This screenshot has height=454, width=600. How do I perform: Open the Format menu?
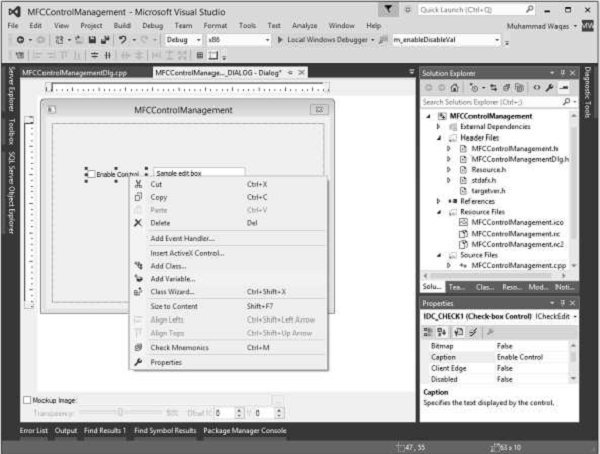(215, 26)
